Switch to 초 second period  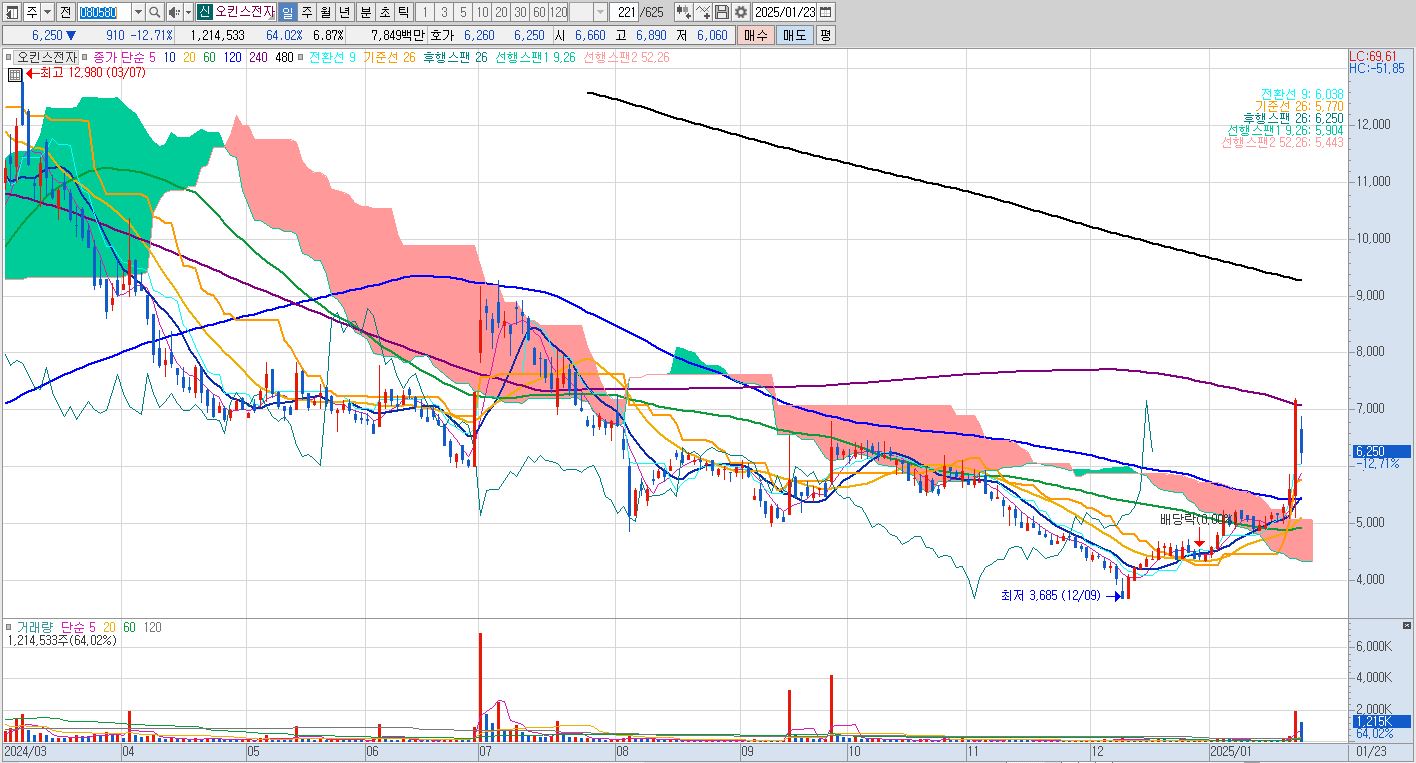coord(384,12)
